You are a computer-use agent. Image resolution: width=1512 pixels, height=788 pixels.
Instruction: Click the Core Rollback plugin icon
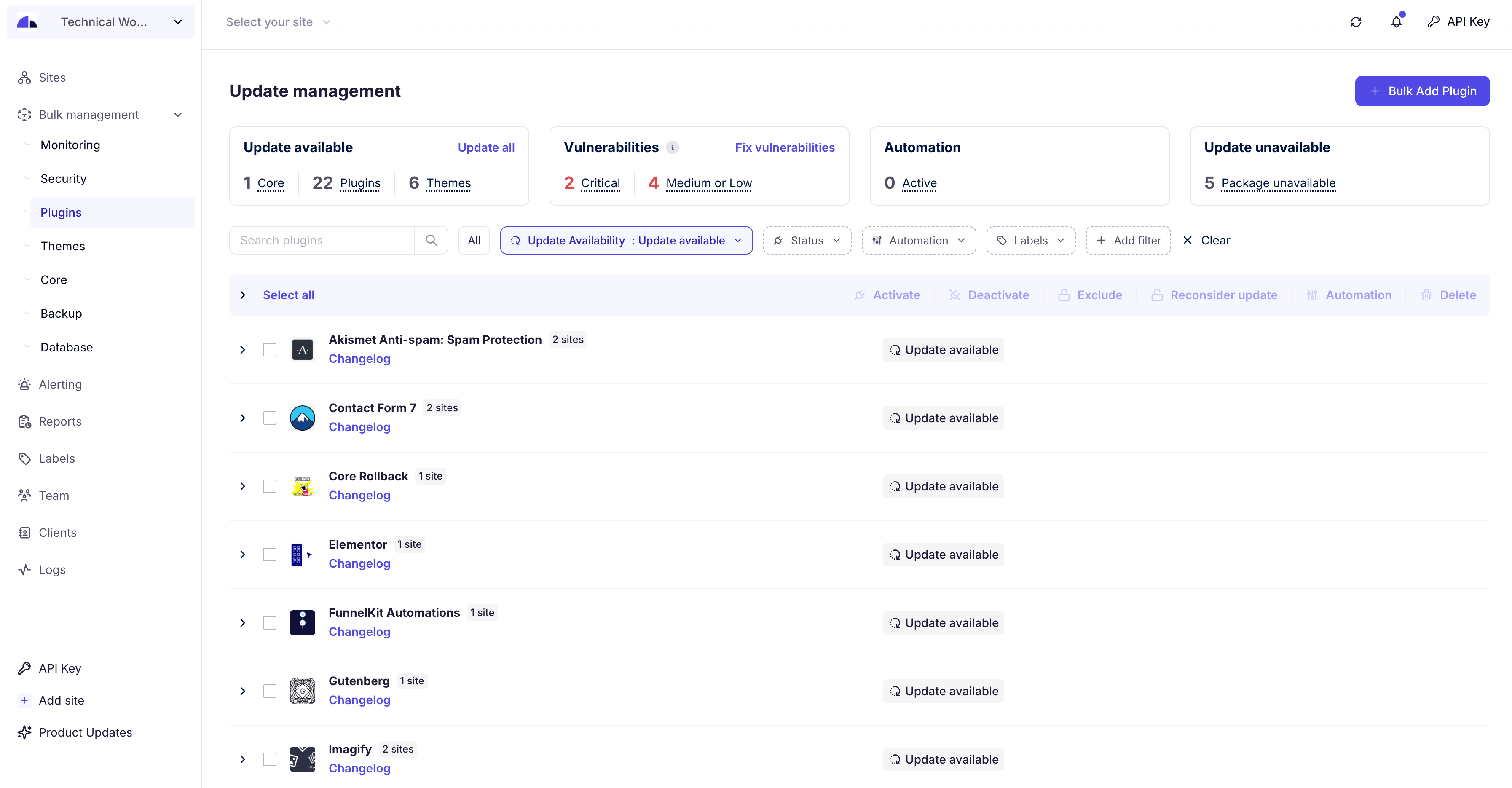302,486
